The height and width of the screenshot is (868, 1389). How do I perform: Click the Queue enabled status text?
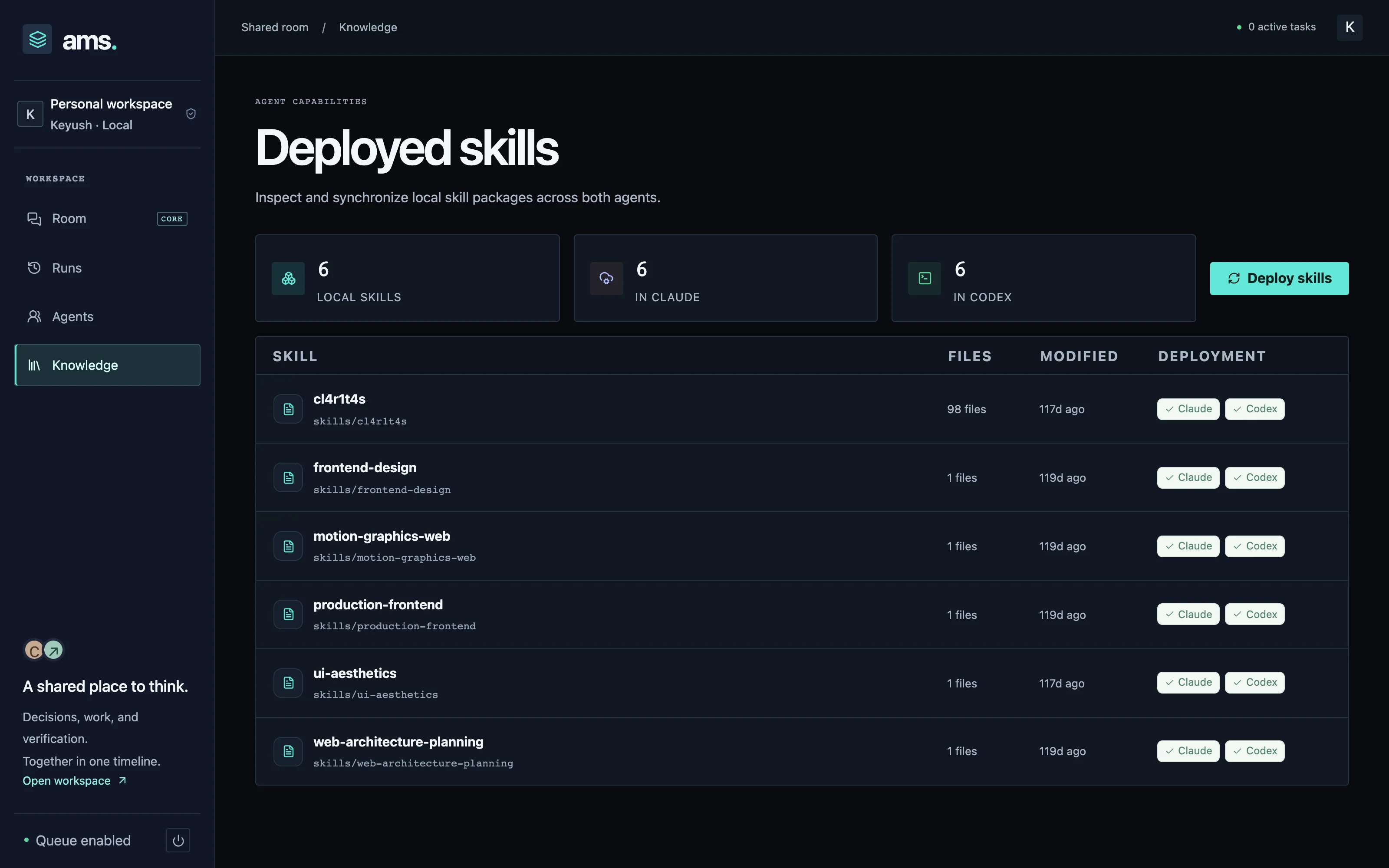point(83,841)
